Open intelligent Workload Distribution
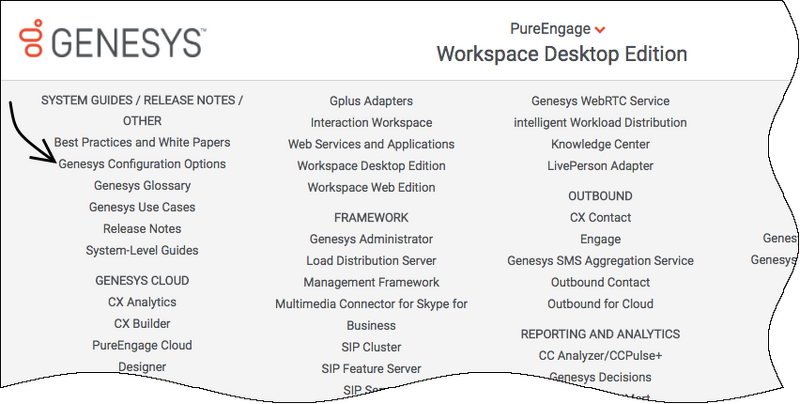The height and width of the screenshot is (404, 800). pos(600,122)
